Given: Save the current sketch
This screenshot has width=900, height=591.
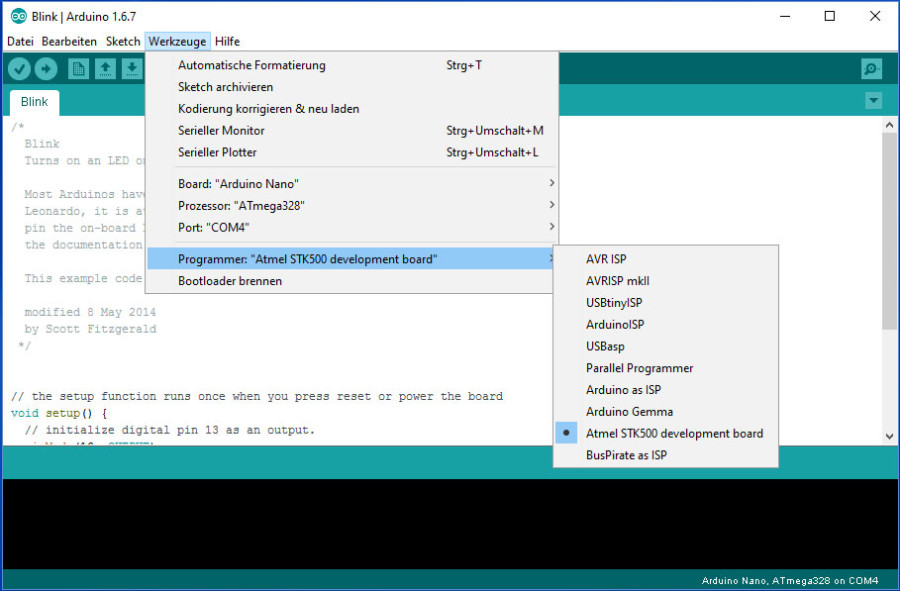Looking at the screenshot, I should click(132, 68).
